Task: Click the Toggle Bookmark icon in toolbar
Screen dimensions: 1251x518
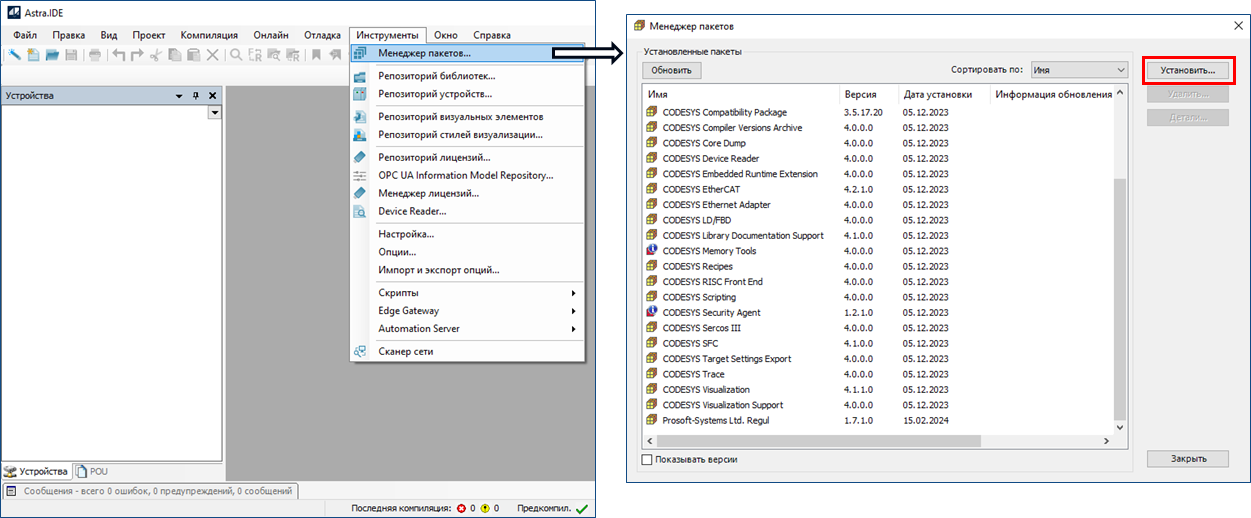Action: pos(317,55)
